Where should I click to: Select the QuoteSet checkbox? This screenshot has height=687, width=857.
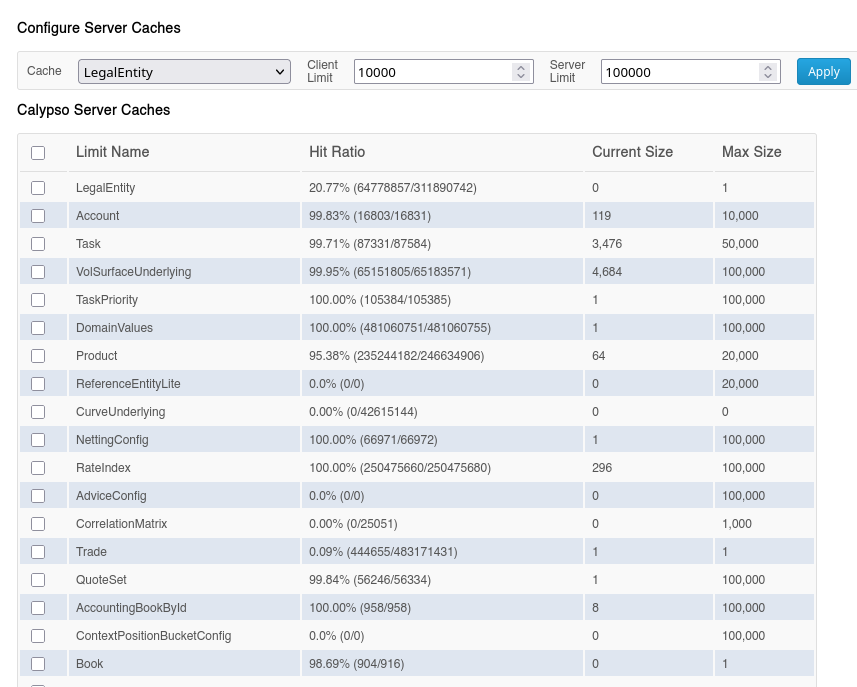[x=38, y=579]
